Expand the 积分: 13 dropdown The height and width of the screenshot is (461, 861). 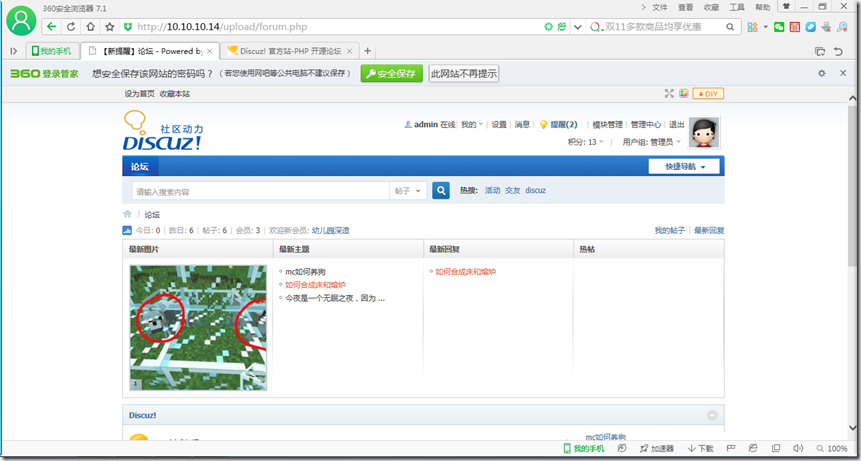coord(586,142)
